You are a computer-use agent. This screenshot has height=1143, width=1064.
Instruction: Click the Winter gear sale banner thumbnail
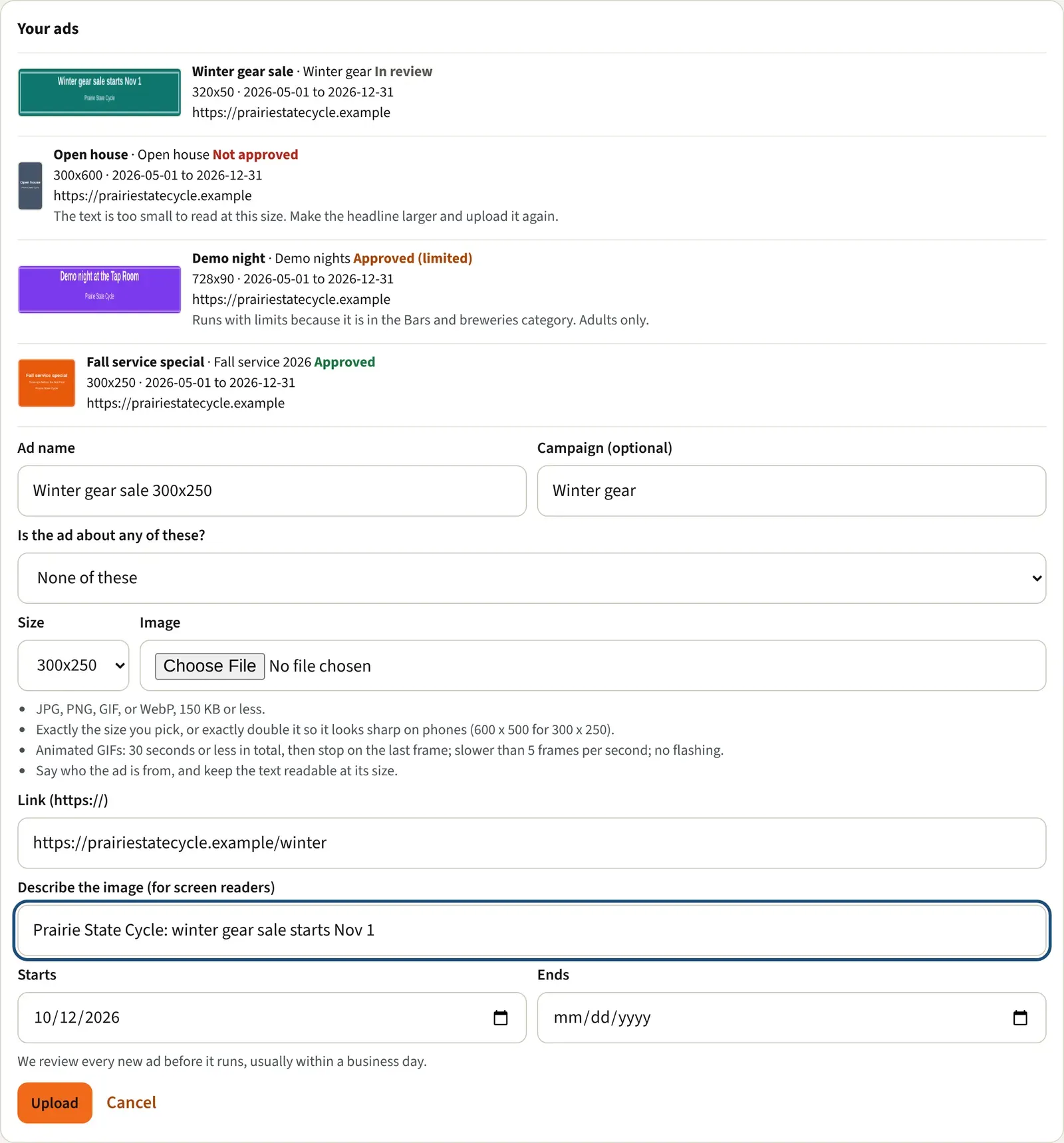coord(100,92)
